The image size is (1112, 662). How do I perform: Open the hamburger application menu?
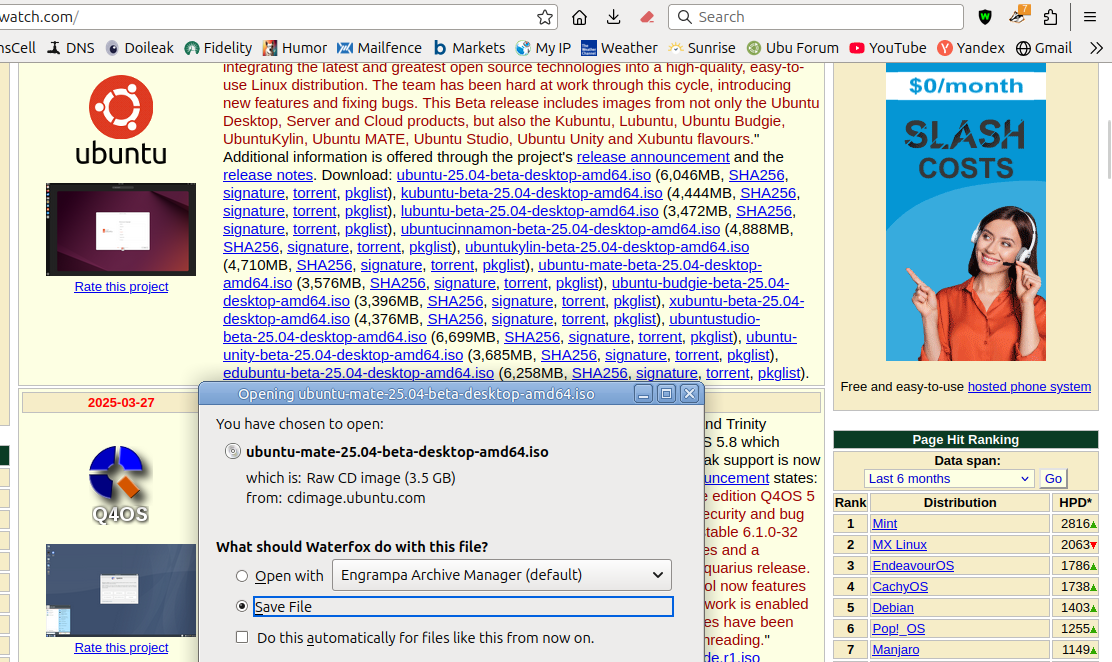coord(1090,17)
